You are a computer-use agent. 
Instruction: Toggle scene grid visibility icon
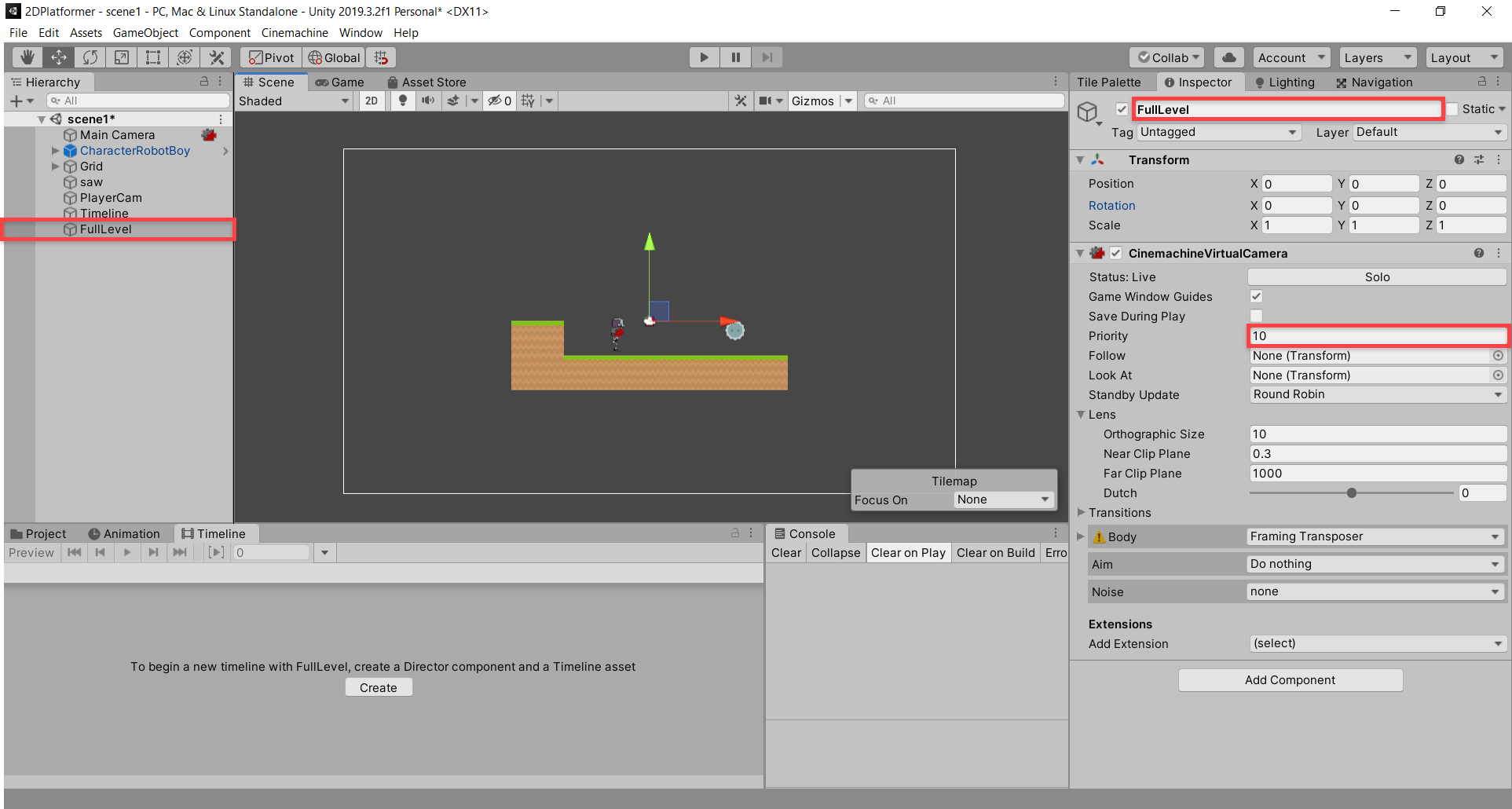click(528, 101)
